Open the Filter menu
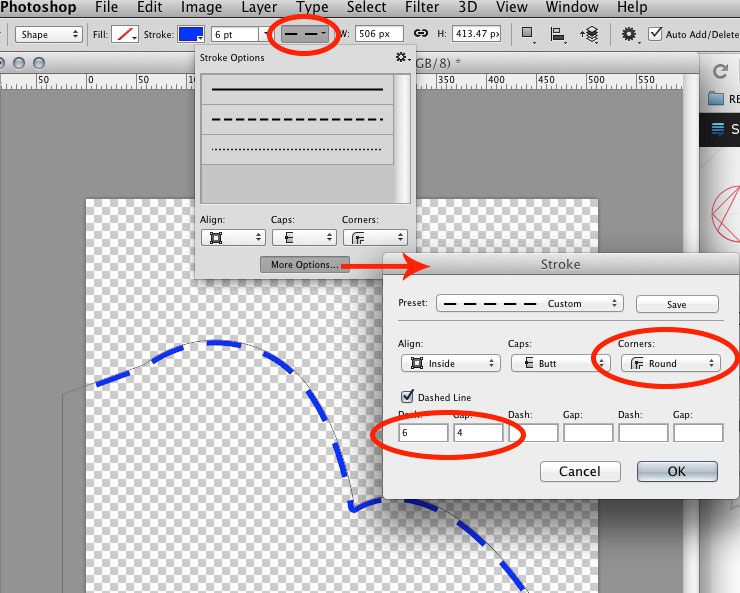This screenshot has width=740, height=593. (422, 7)
